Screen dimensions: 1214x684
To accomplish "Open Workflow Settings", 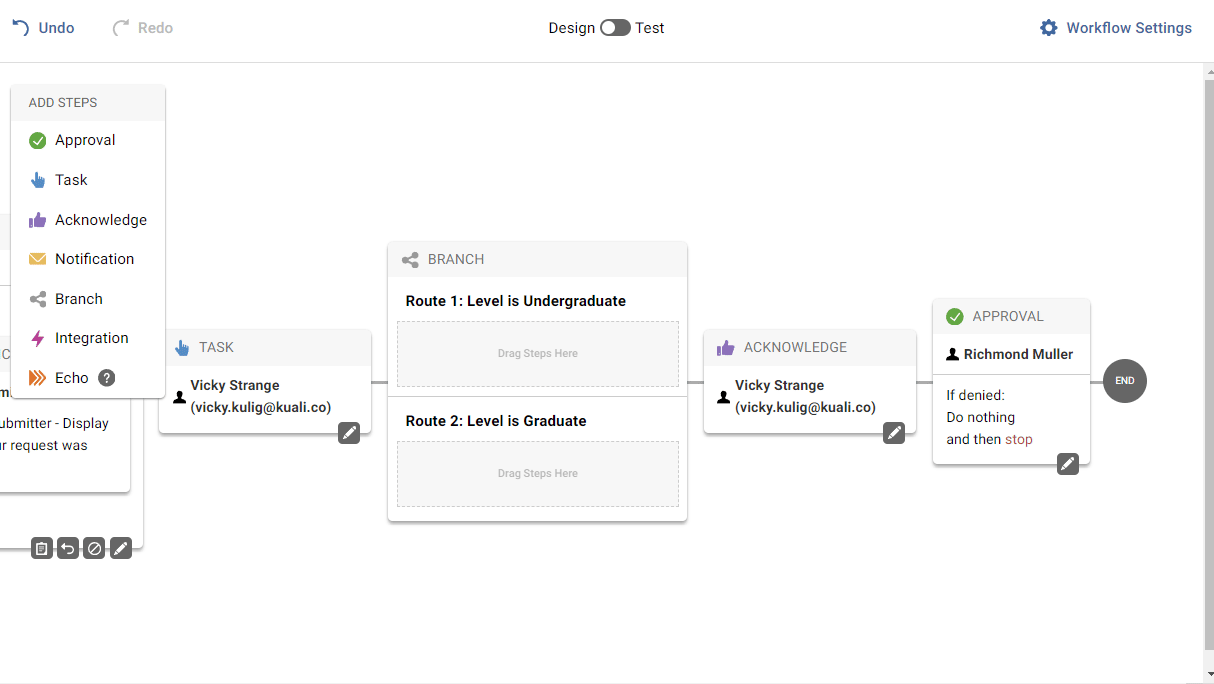I will coord(1115,28).
